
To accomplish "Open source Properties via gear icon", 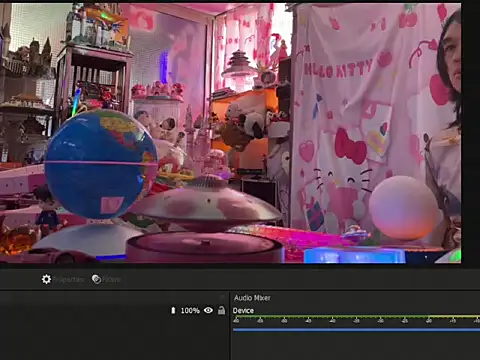I will point(46,279).
